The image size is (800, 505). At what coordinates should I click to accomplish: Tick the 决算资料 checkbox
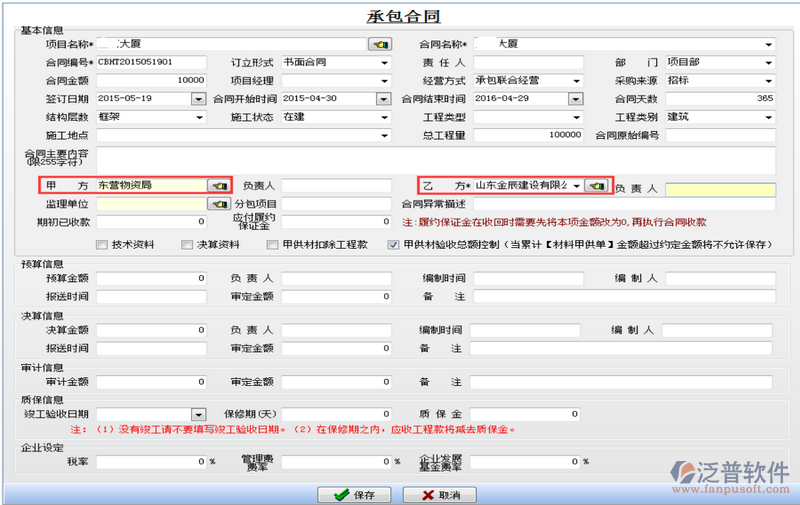click(187, 244)
